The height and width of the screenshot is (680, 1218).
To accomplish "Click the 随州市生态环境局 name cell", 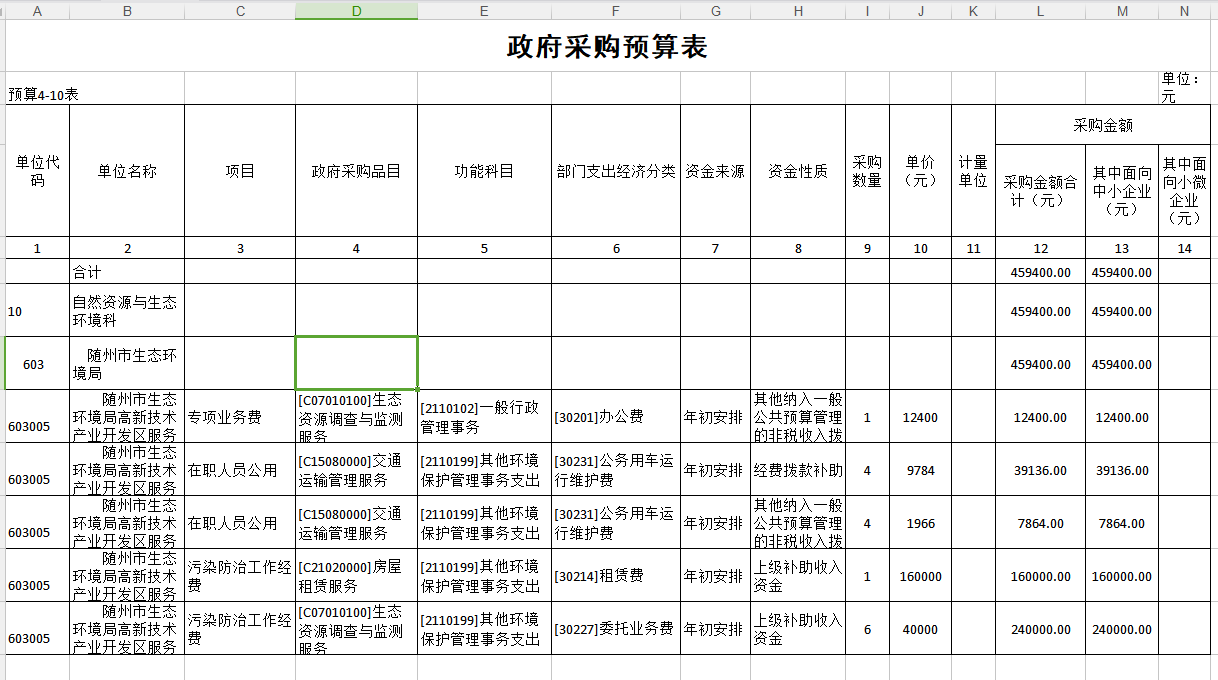I will (127, 364).
